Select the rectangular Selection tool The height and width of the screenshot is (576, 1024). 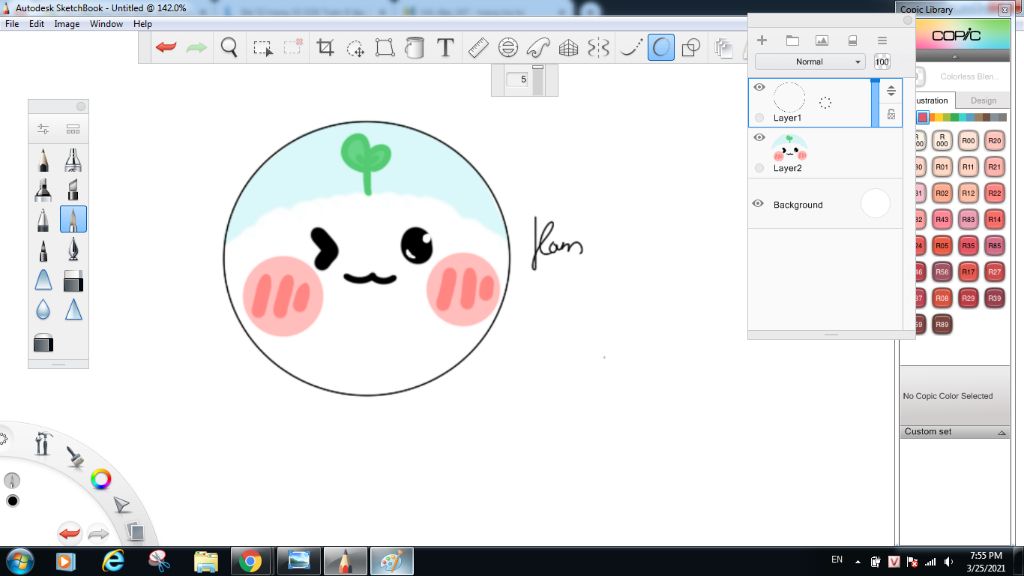[x=263, y=48]
